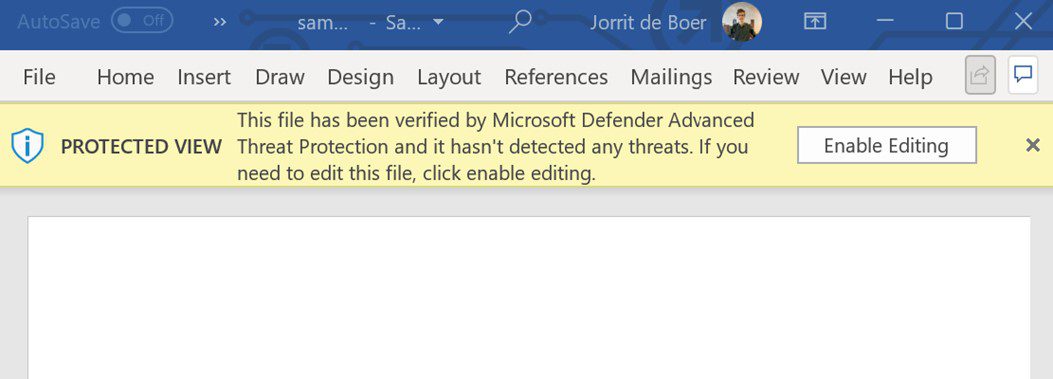Open the File menu
This screenshot has width=1053, height=379.
pyautogui.click(x=39, y=77)
